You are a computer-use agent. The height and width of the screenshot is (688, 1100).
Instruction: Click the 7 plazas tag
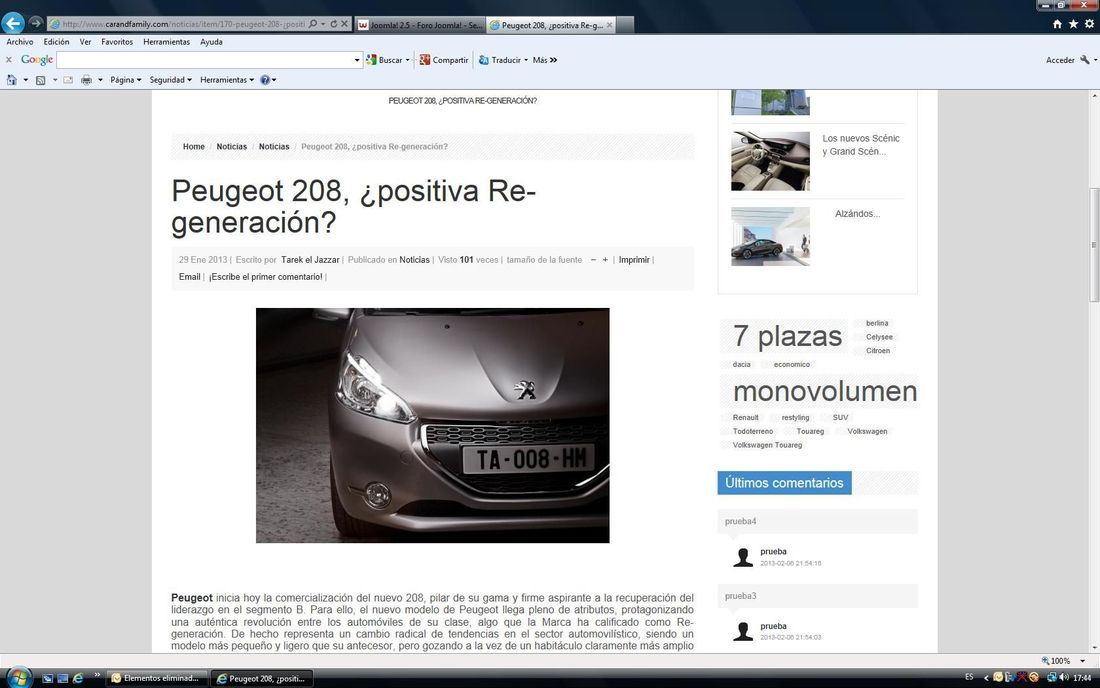(x=787, y=337)
